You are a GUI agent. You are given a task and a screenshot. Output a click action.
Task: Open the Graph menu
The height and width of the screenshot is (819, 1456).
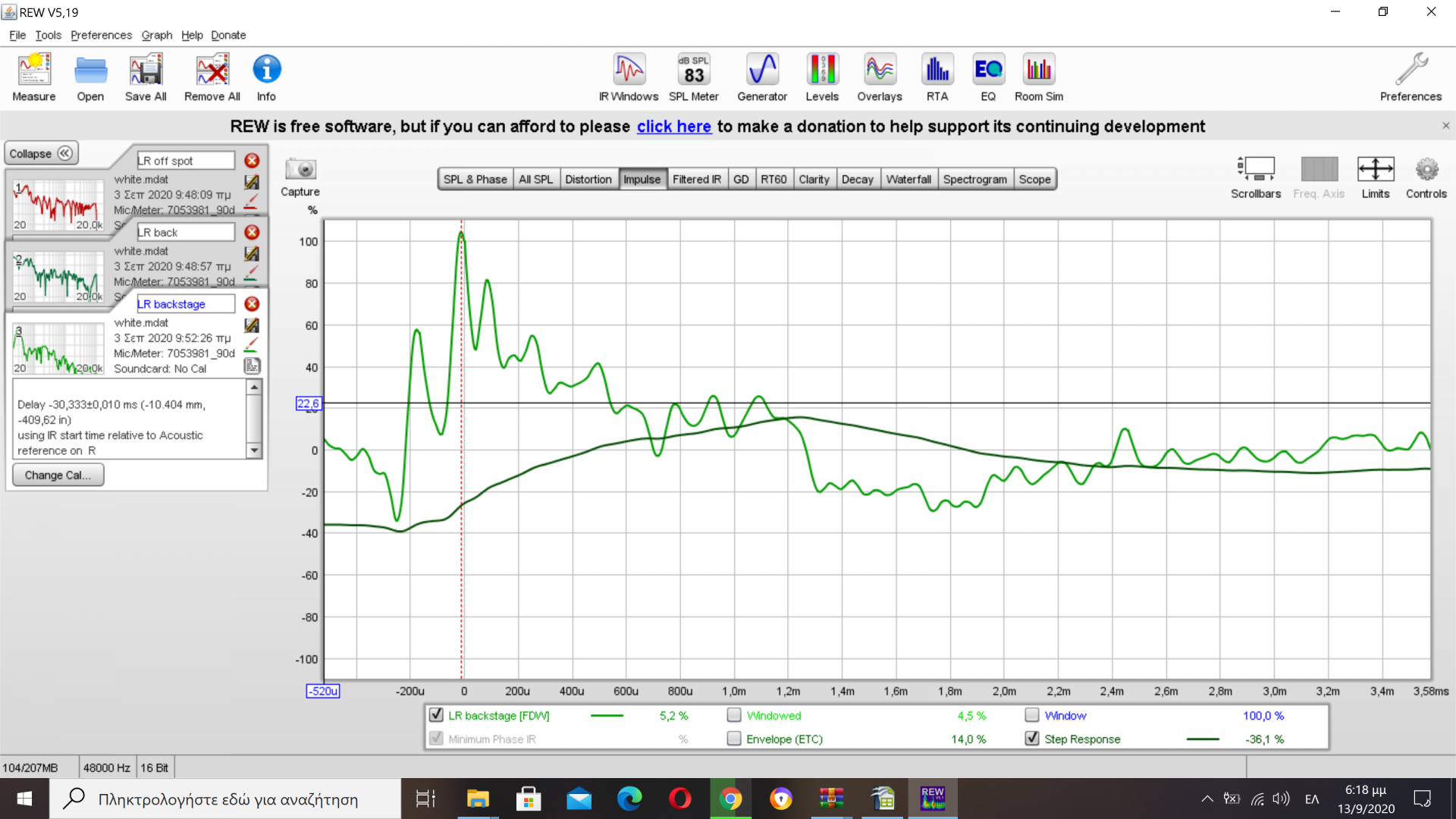[x=157, y=35]
